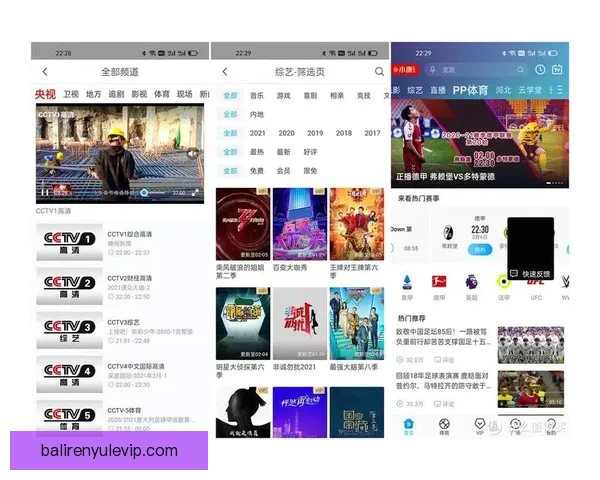
Task: Mute the CCTV1 video with speaker icon
Action: [193, 153]
